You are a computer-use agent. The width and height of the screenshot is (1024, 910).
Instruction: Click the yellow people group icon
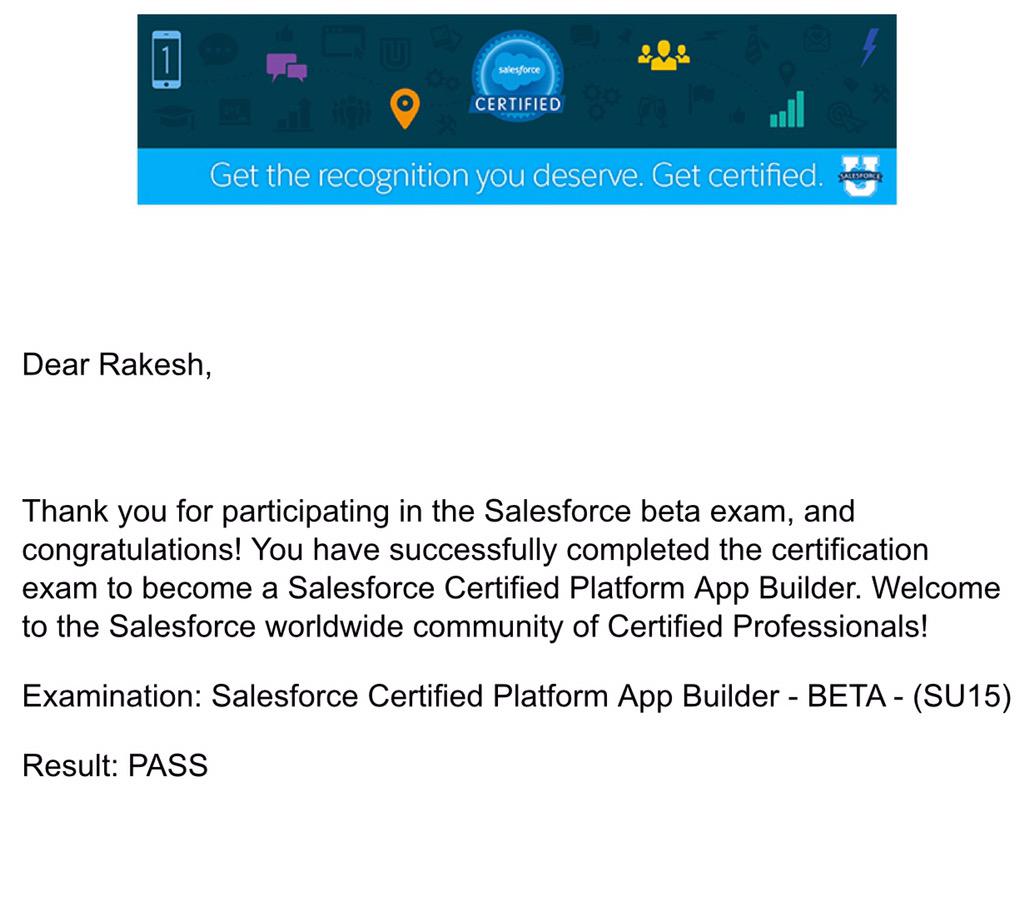pyautogui.click(x=664, y=56)
